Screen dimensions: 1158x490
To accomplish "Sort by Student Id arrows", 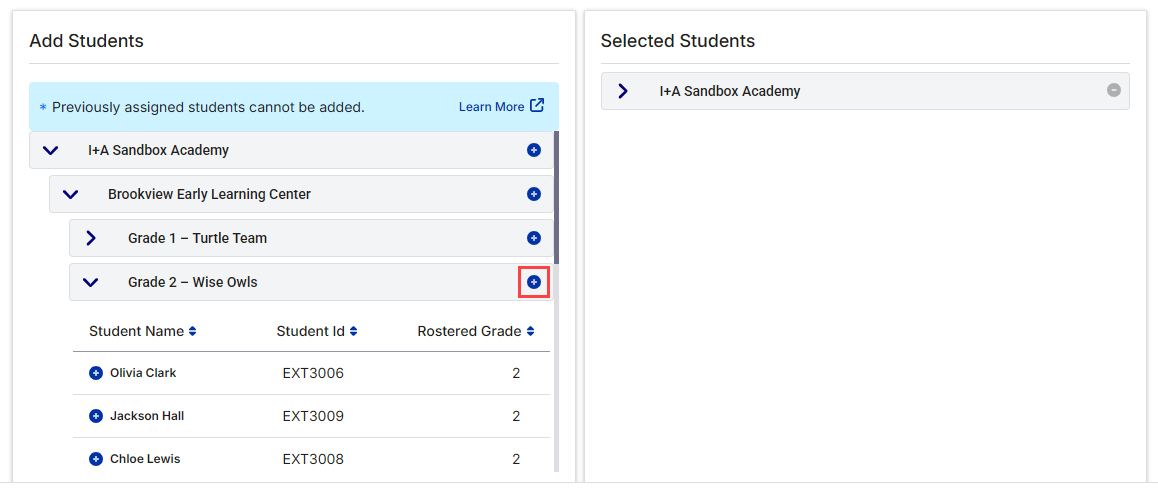I will click(353, 332).
